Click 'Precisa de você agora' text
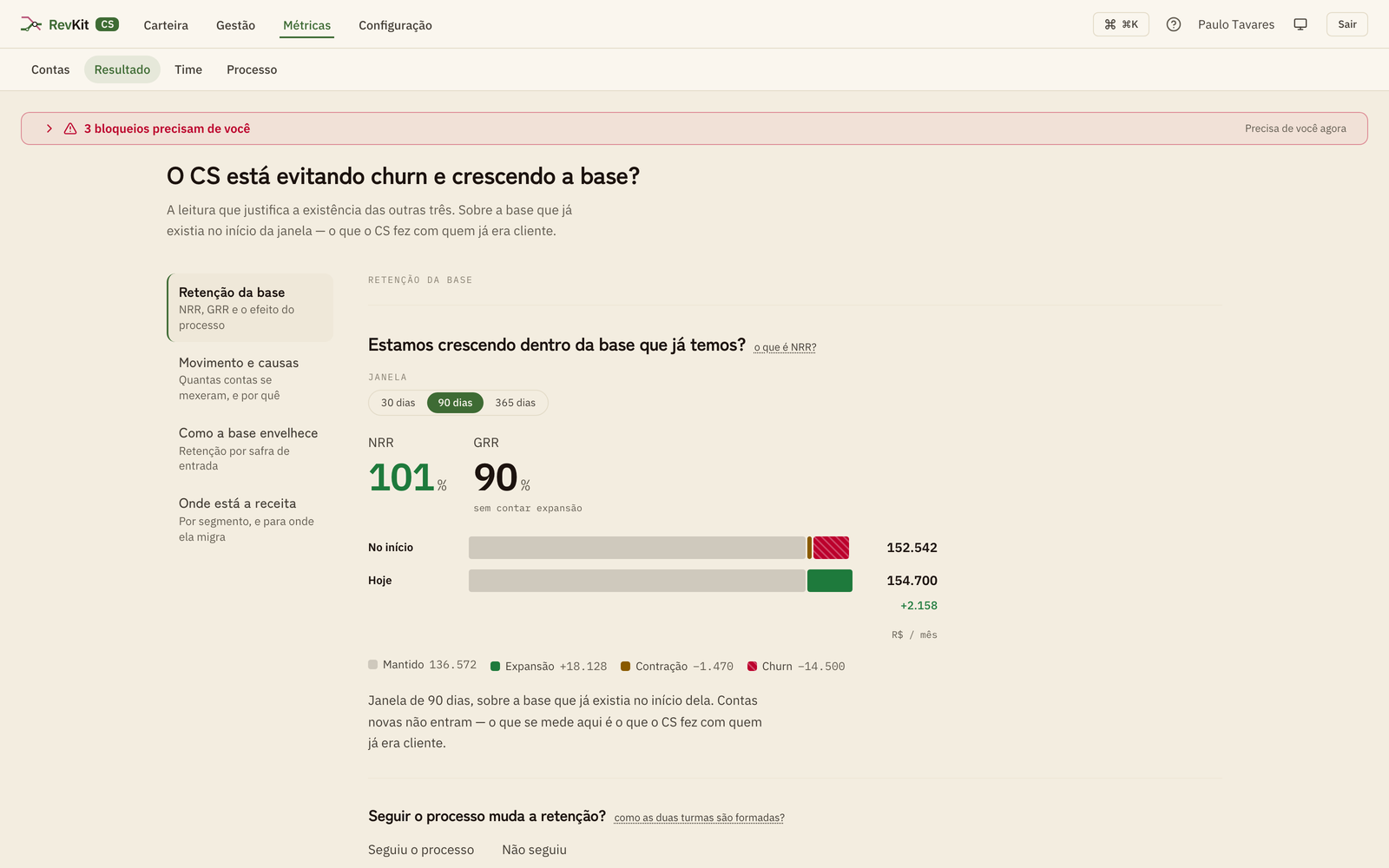This screenshot has height=868, width=1389. point(1295,128)
